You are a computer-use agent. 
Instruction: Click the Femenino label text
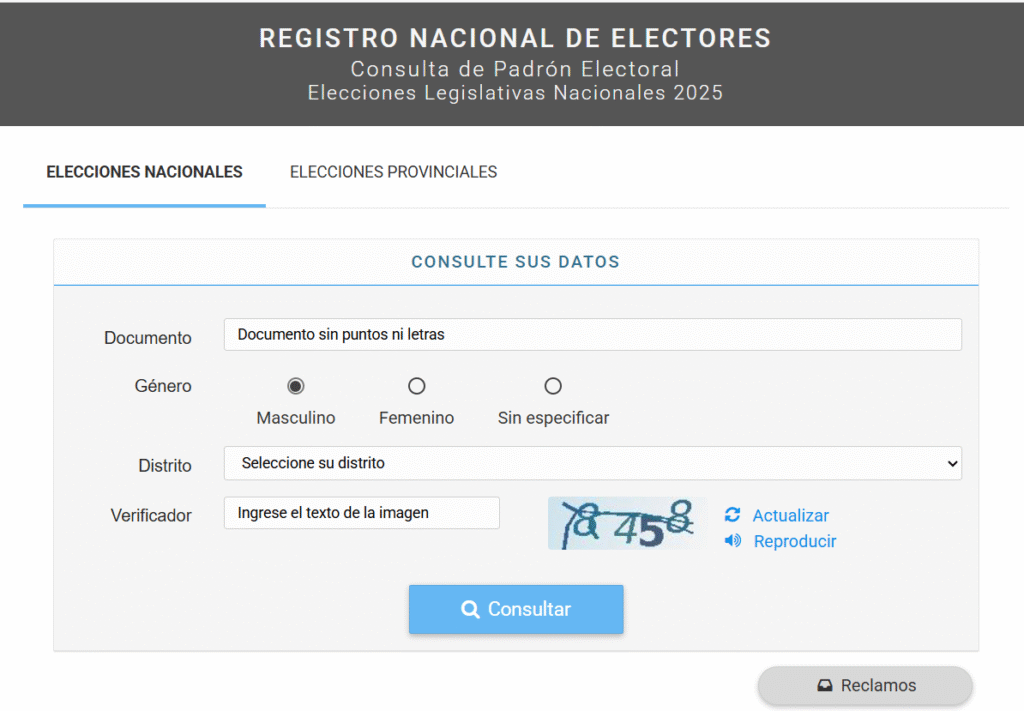tap(416, 418)
